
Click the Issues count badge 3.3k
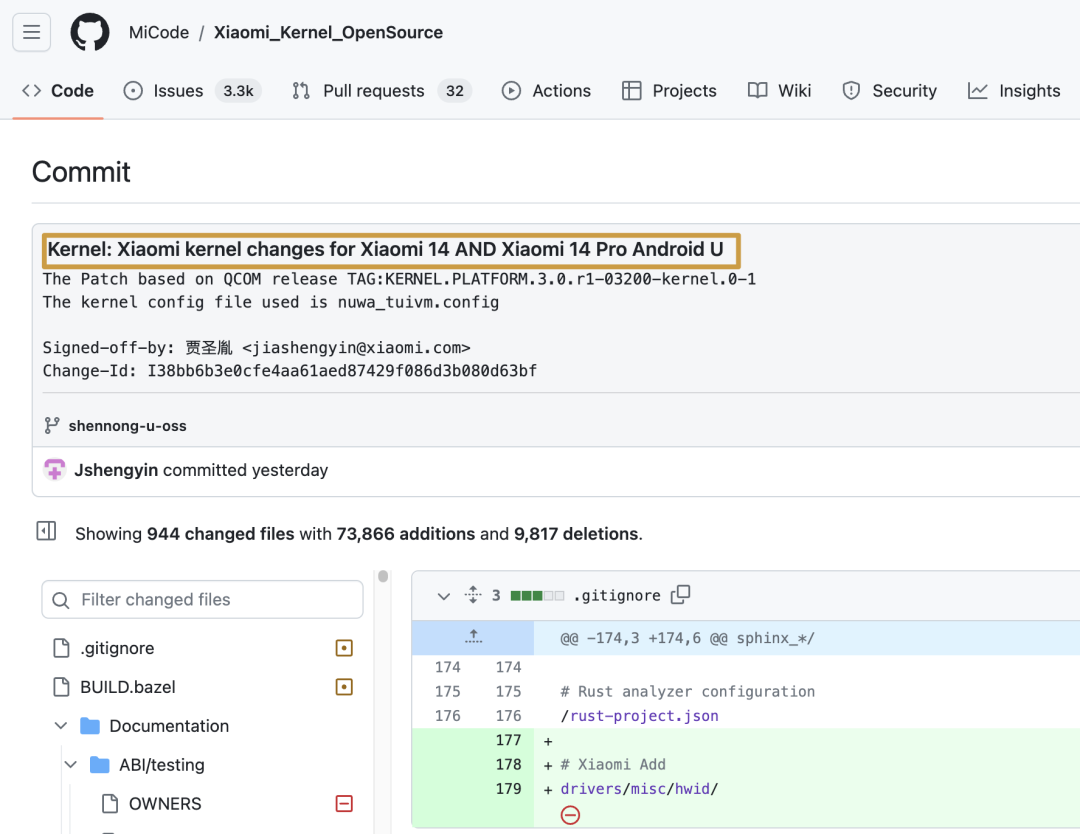238,91
